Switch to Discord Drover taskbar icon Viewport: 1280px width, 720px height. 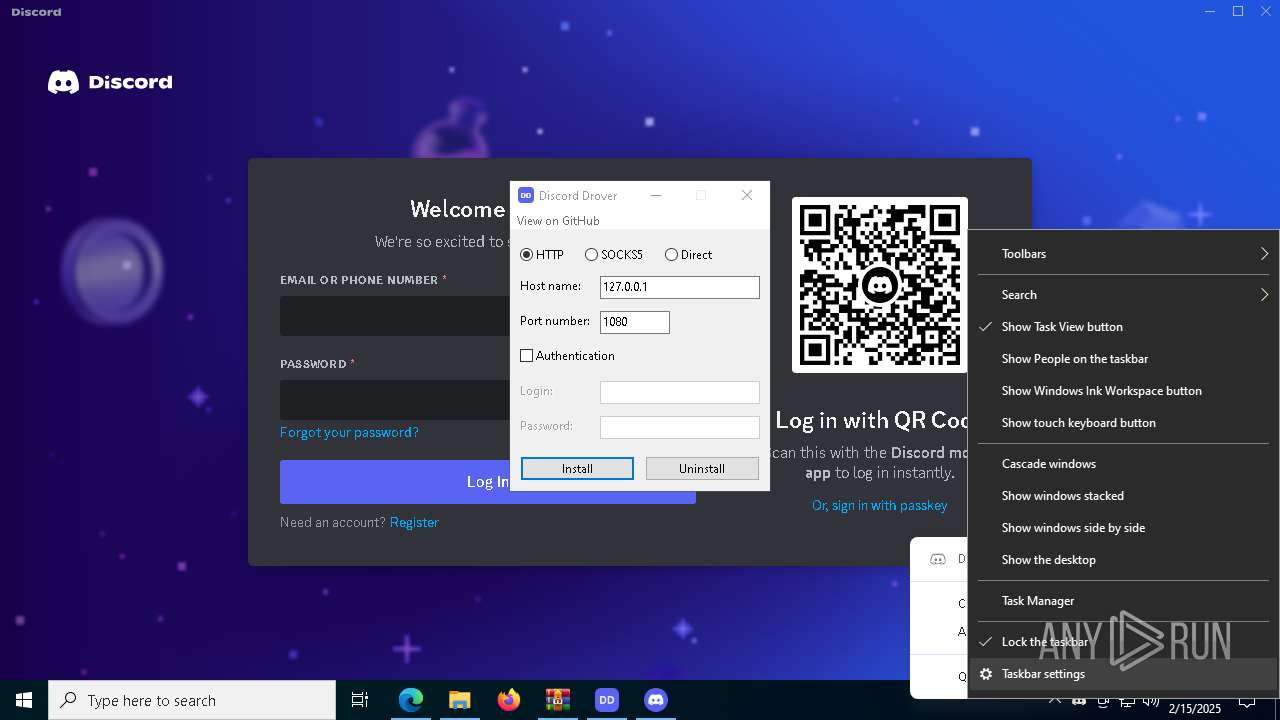[606, 700]
